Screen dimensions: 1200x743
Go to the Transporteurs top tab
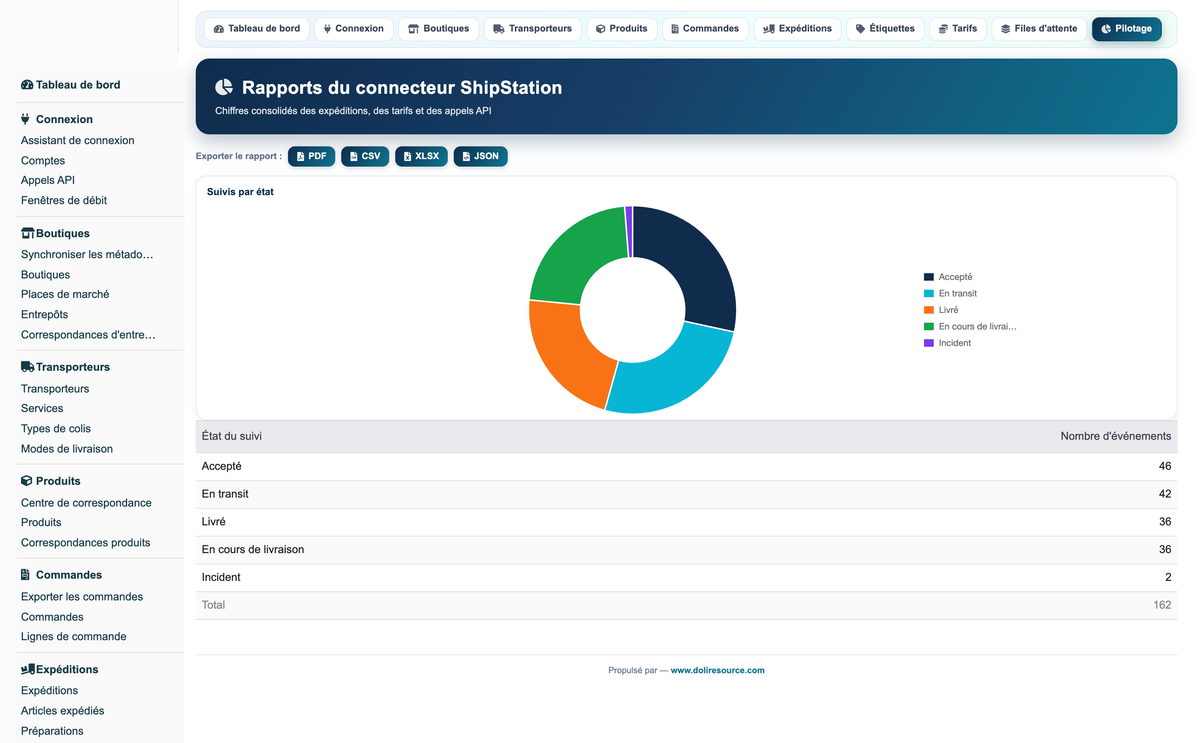tap(532, 29)
